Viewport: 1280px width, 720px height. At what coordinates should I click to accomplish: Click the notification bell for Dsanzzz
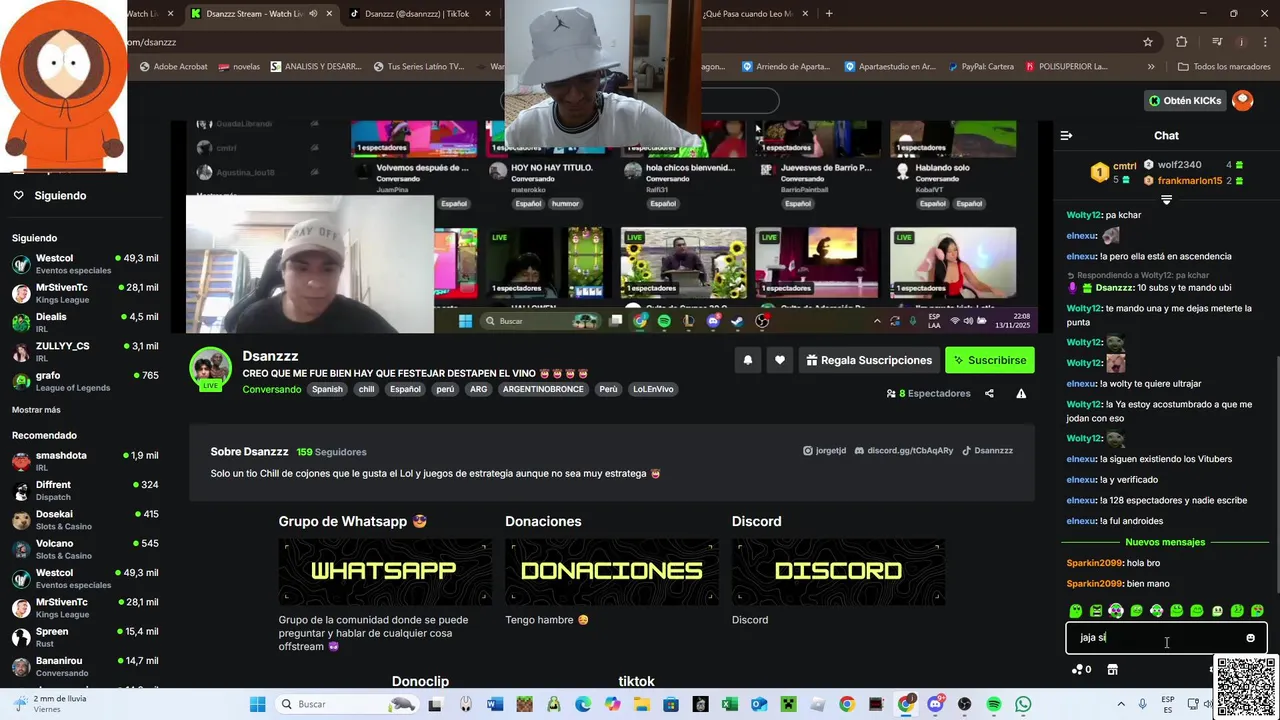(747, 360)
